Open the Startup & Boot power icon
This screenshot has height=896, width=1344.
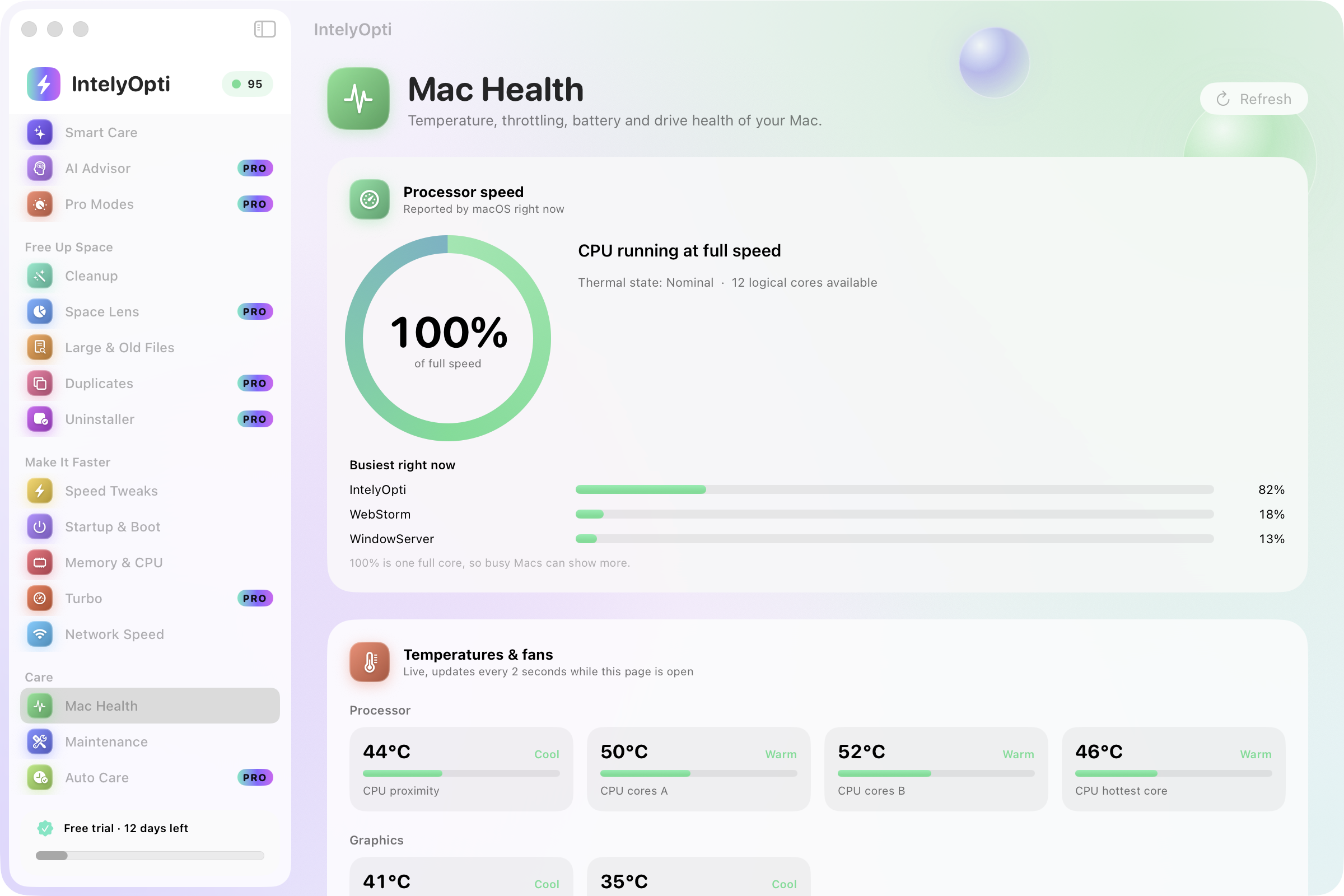coord(40,527)
